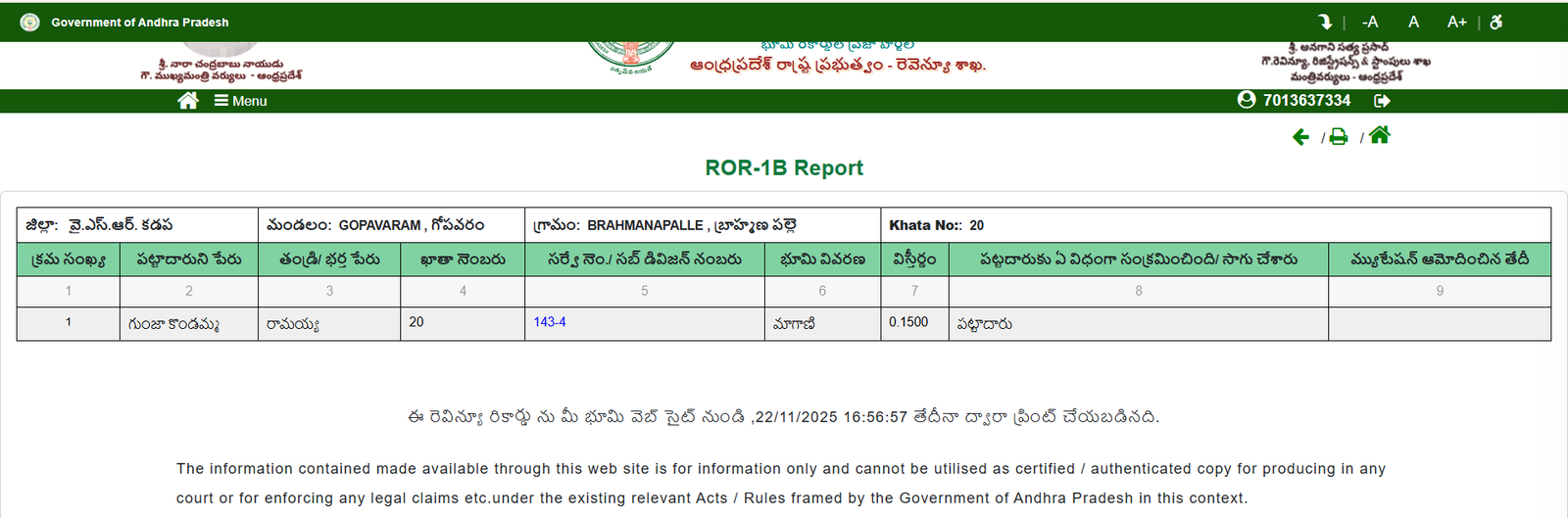1568x518 pixels.
Task: Click the భూమి వివరణ column header
Action: [822, 259]
